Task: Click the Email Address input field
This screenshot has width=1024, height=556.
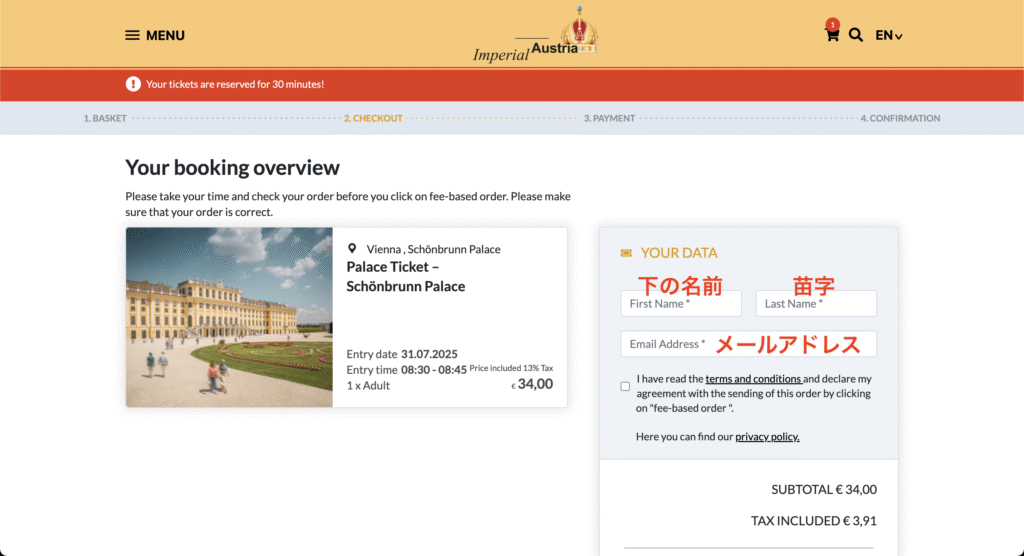Action: 748,344
